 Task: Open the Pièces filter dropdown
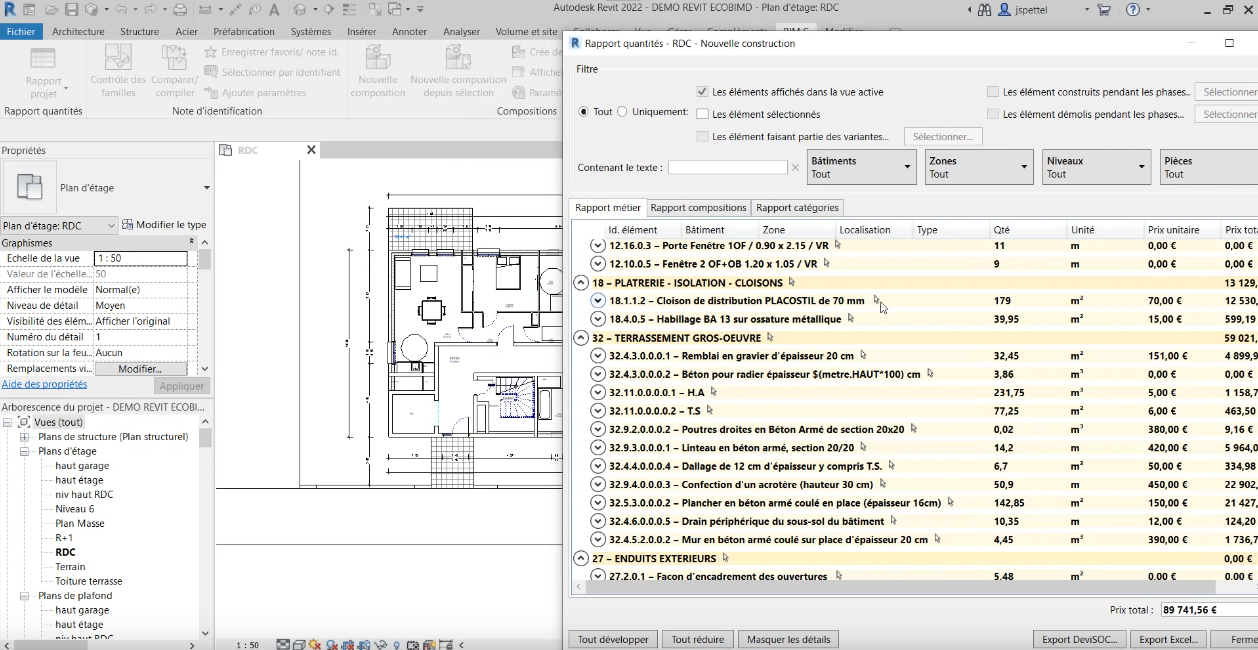coord(1208,167)
